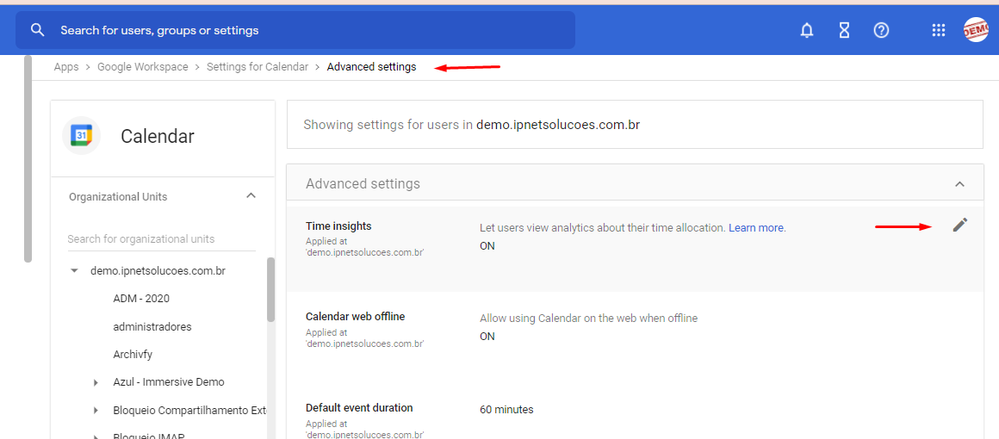
Task: Go to Apps breadcrumb
Action: tap(66, 67)
